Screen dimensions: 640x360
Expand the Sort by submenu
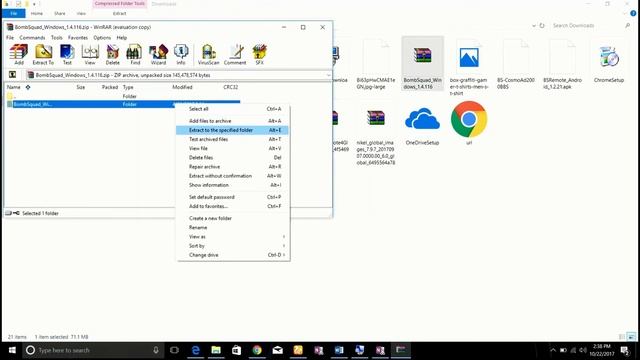point(233,246)
